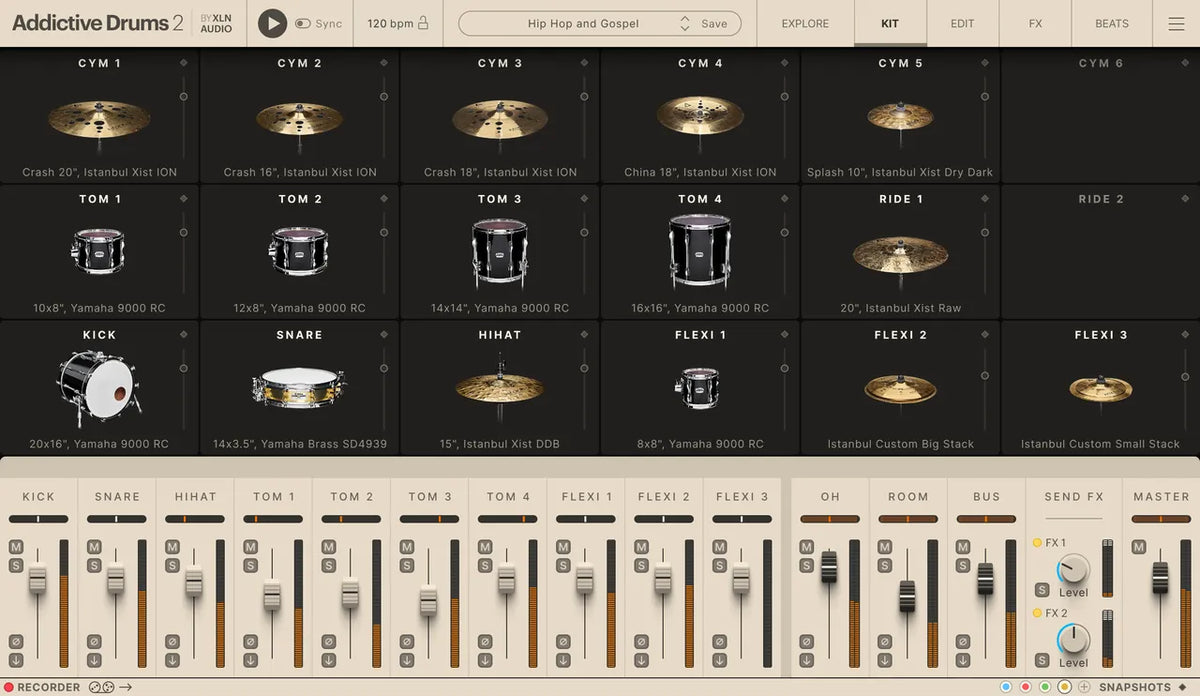Click the download arrow icon on Snare channel
1200x696 pixels.
pyautogui.click(x=94, y=659)
